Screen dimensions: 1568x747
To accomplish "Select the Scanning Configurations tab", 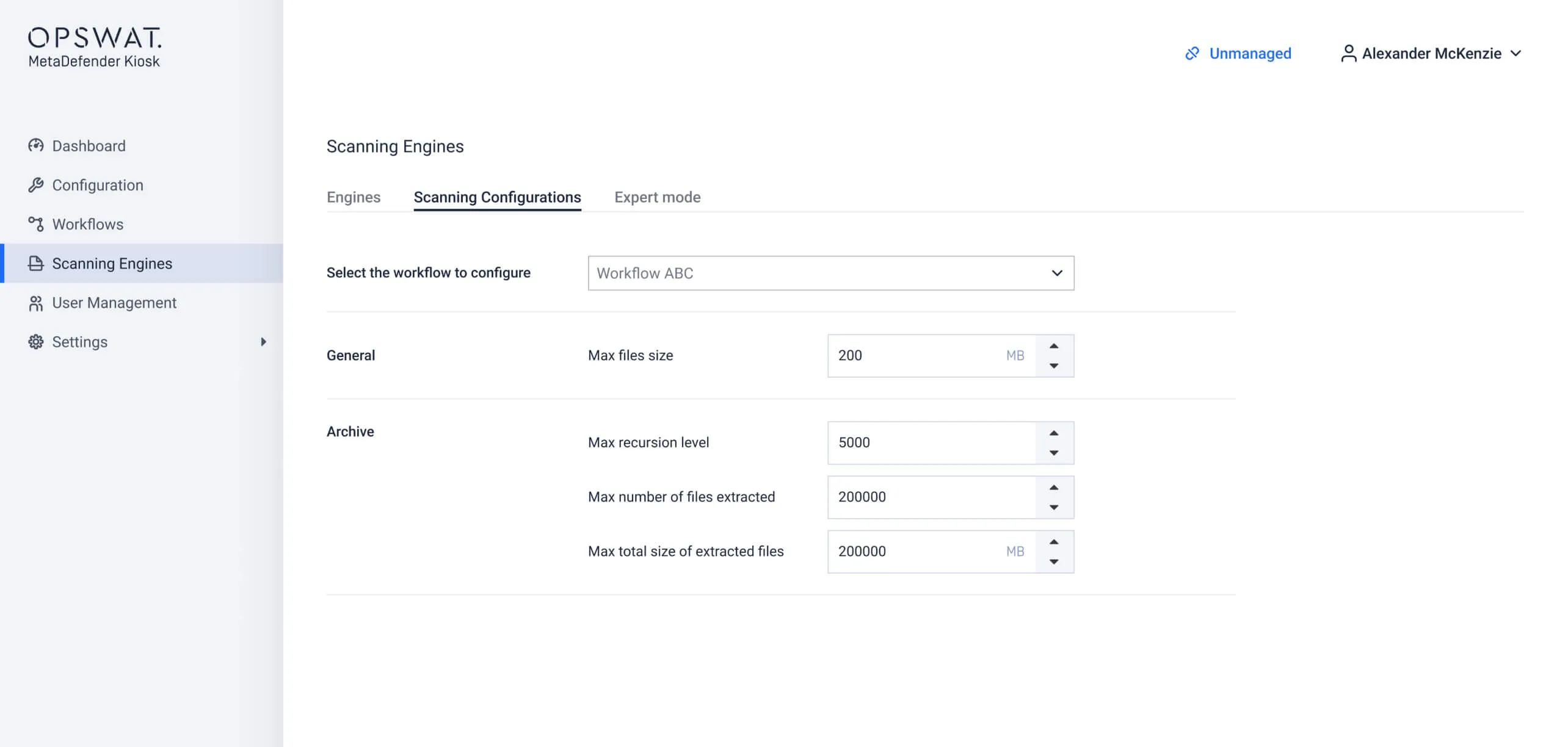I will click(497, 197).
